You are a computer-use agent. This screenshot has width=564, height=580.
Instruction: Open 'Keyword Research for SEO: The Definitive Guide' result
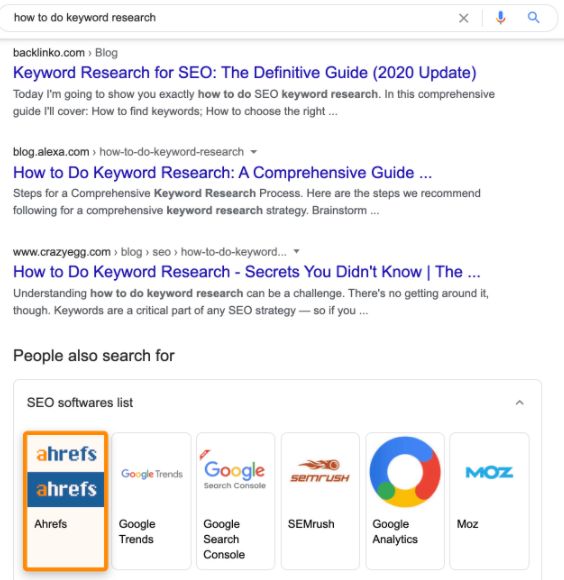(x=244, y=72)
